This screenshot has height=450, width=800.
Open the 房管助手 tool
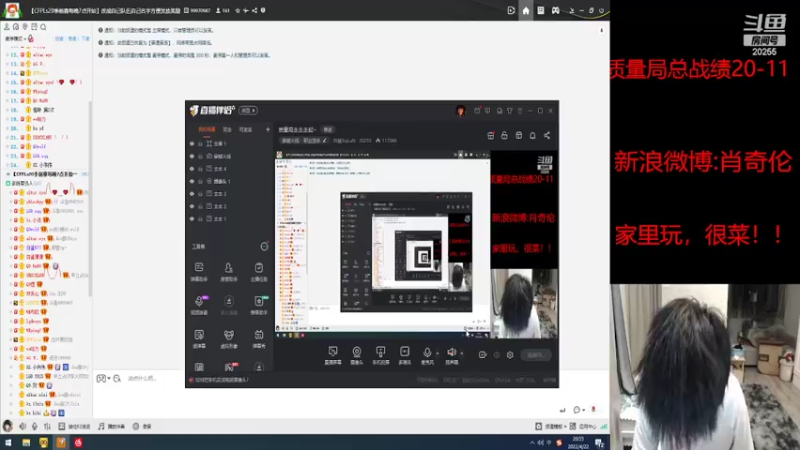(229, 272)
